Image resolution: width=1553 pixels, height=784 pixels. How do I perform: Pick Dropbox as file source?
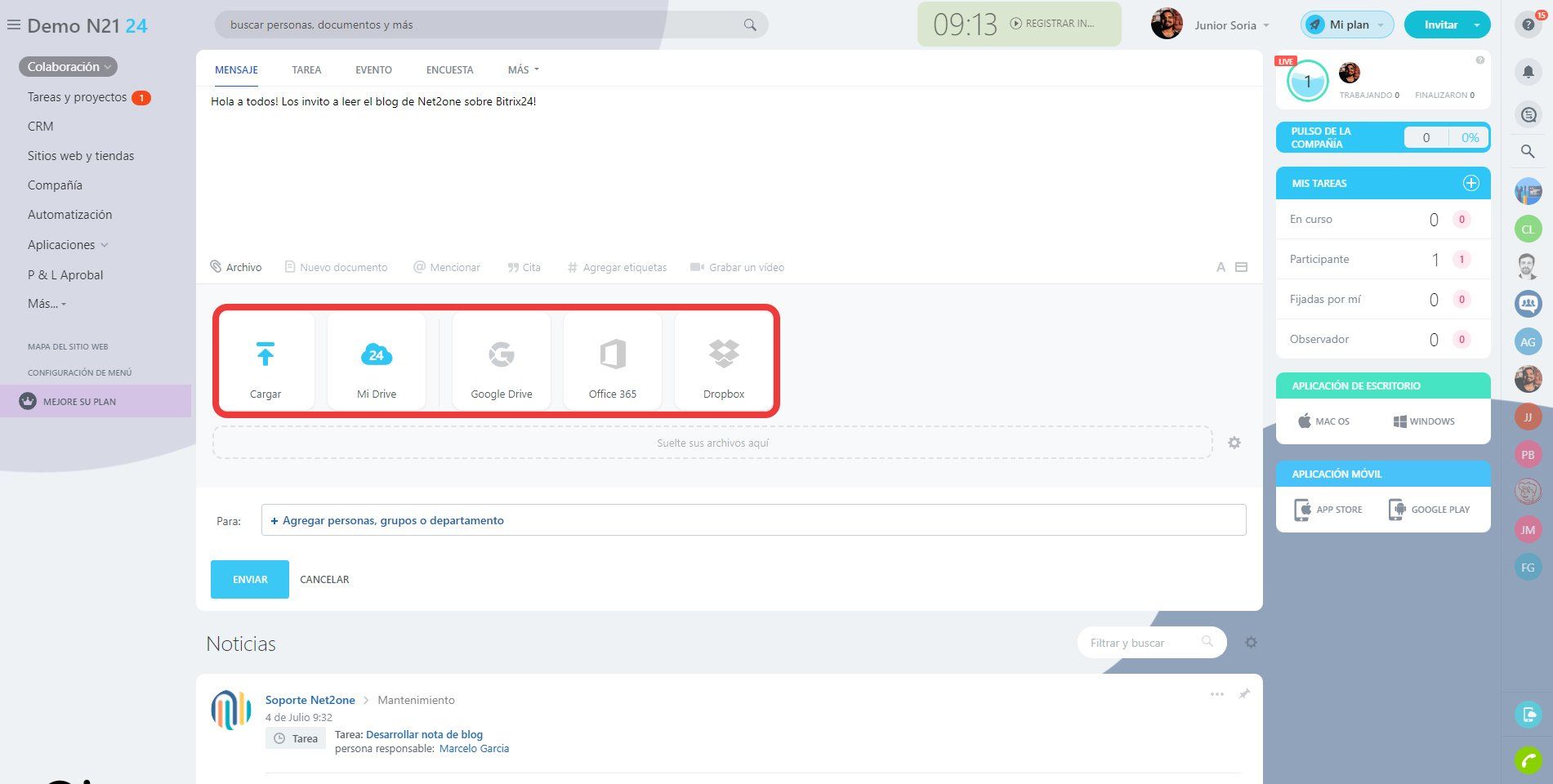[724, 360]
